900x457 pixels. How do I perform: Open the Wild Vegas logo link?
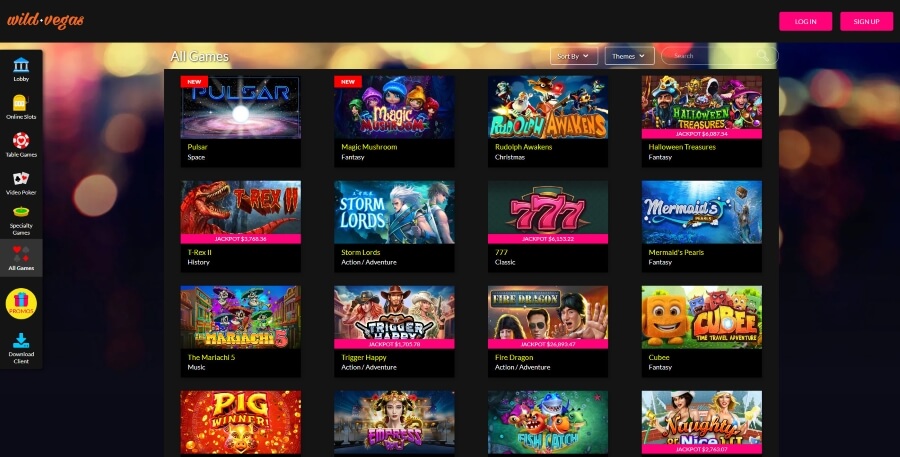[x=45, y=20]
